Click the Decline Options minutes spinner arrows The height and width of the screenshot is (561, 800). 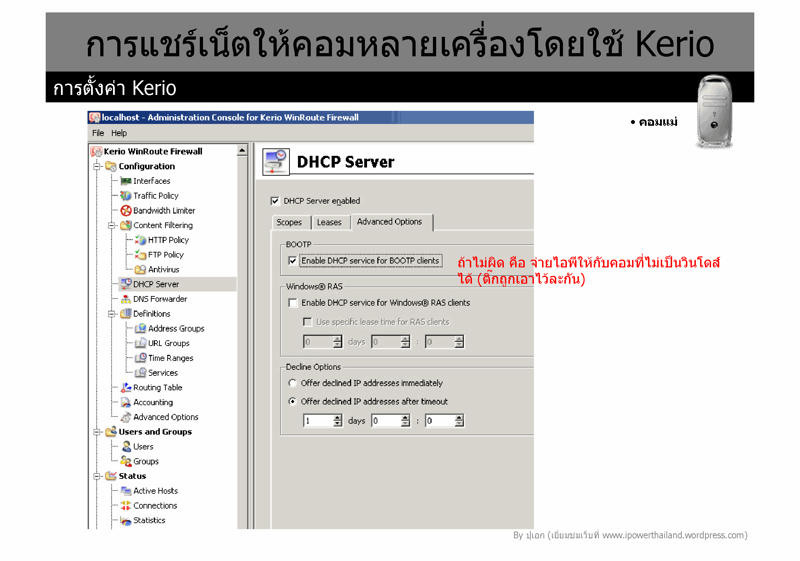click(x=459, y=421)
